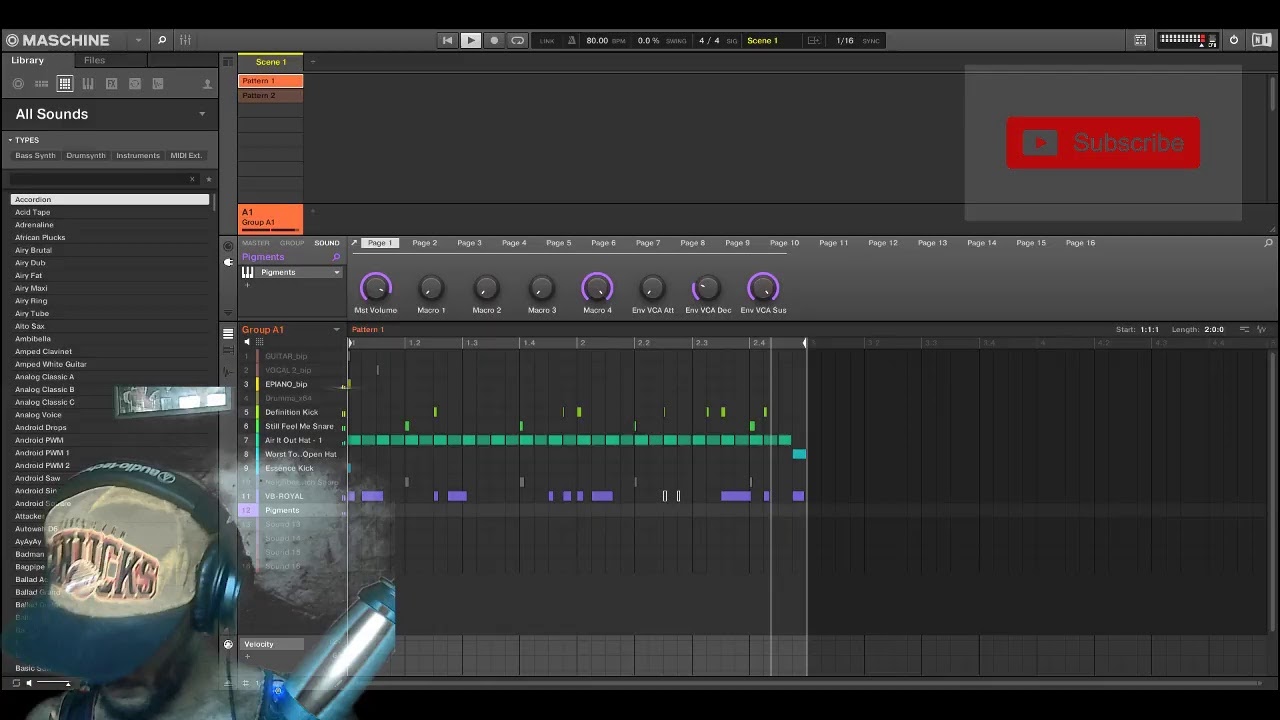Switch to the GROUP tab
Viewport: 1280px width, 720px height.
coord(292,243)
